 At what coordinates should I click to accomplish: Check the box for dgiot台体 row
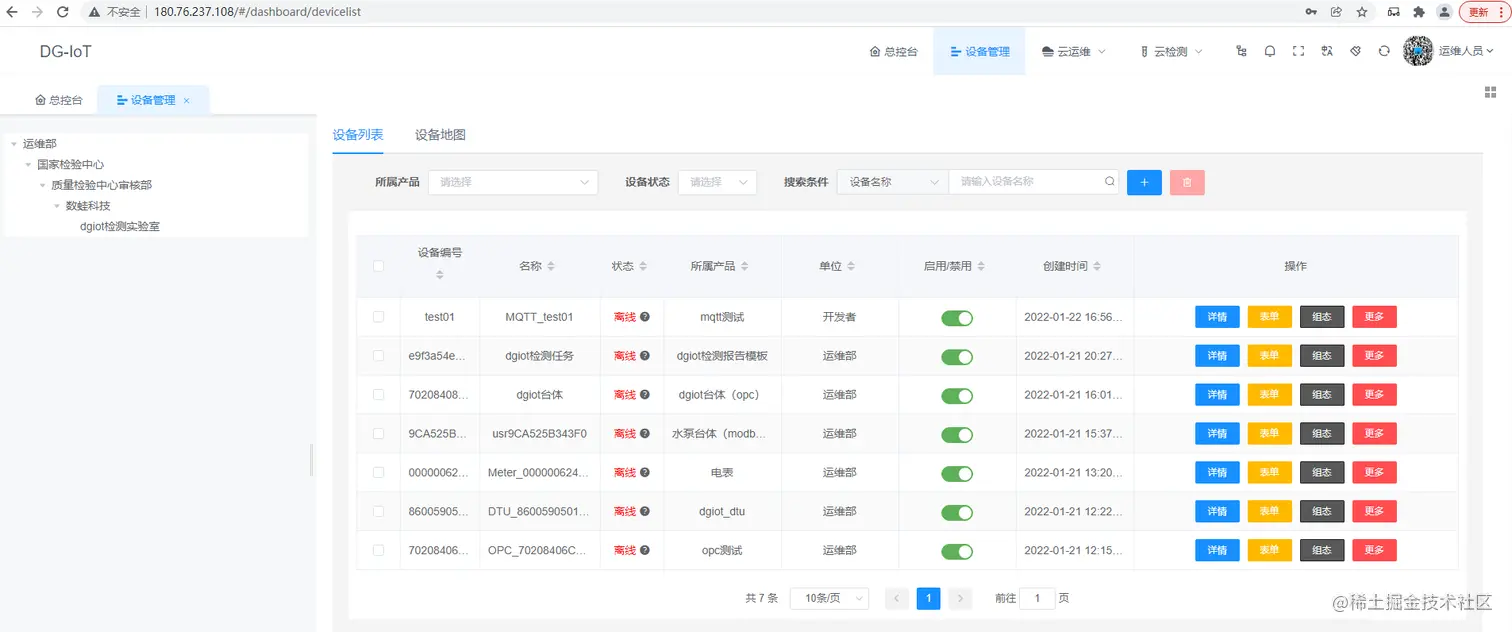pos(378,395)
